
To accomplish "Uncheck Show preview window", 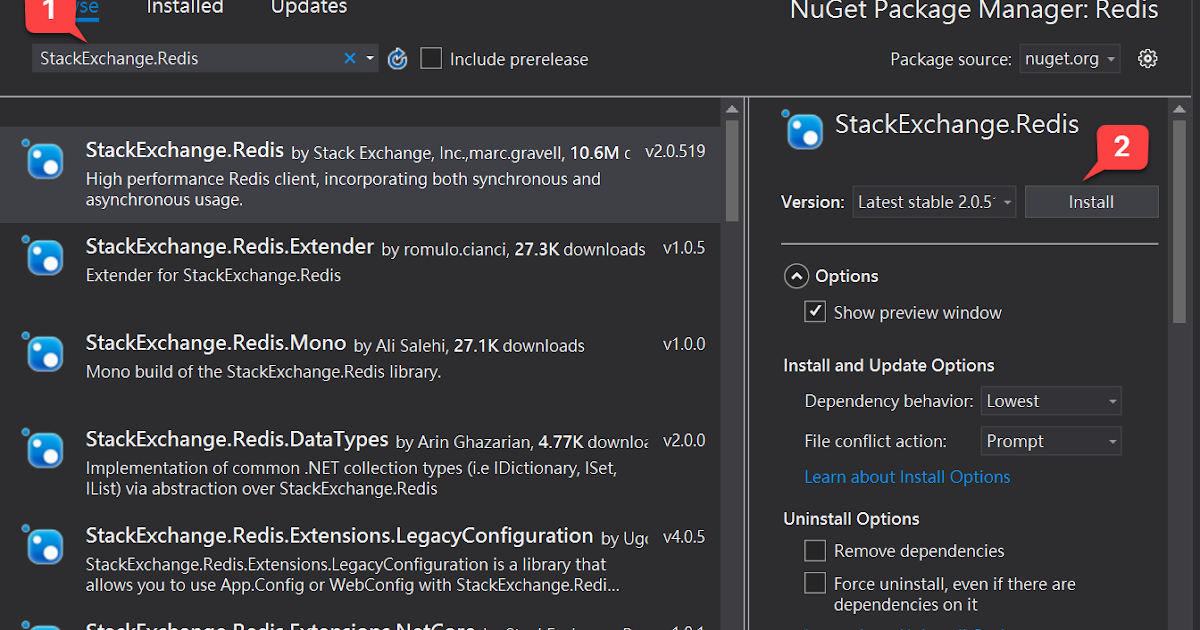I will coord(815,311).
